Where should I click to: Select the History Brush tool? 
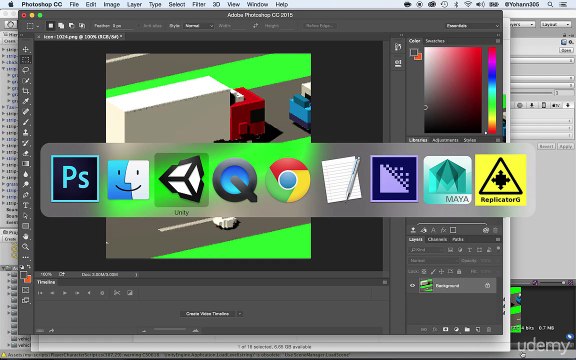click(x=25, y=143)
